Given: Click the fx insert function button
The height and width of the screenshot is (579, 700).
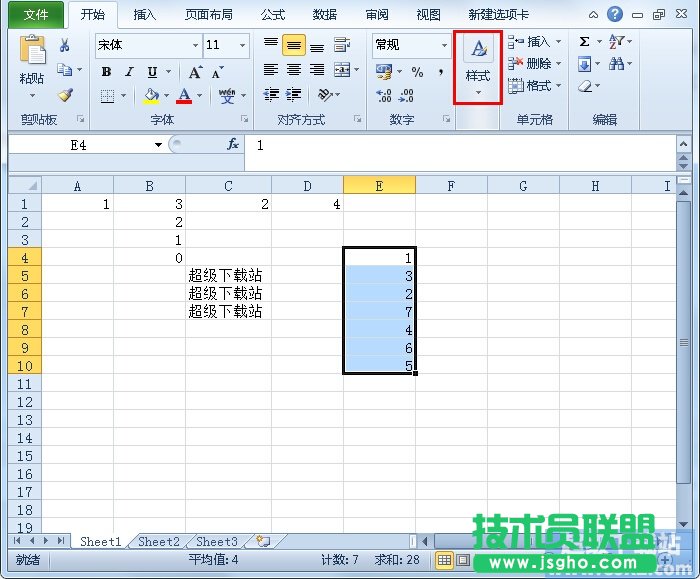Looking at the screenshot, I should click(x=233, y=144).
